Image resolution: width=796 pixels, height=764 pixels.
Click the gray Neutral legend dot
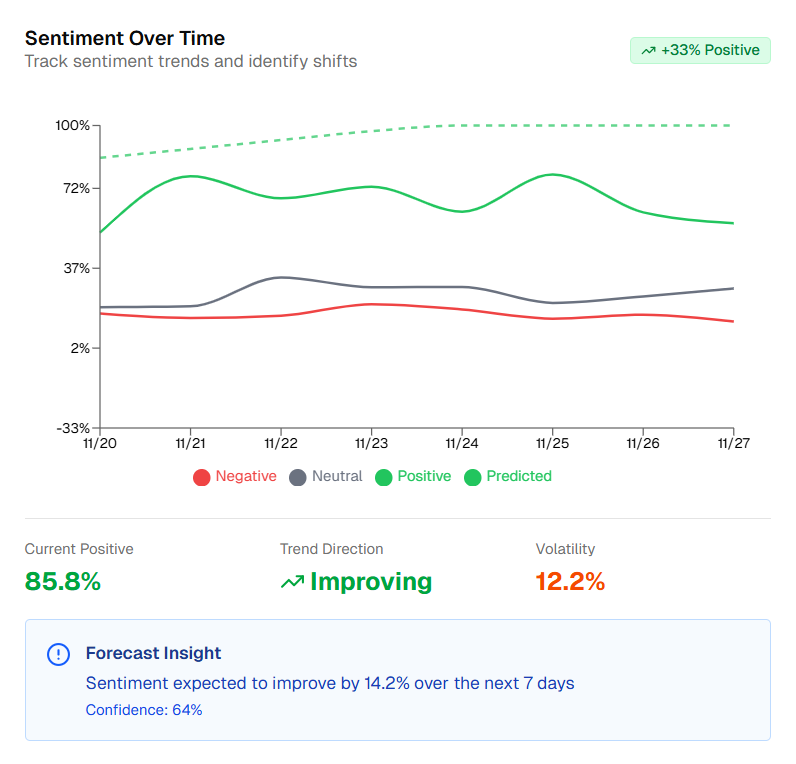[298, 477]
